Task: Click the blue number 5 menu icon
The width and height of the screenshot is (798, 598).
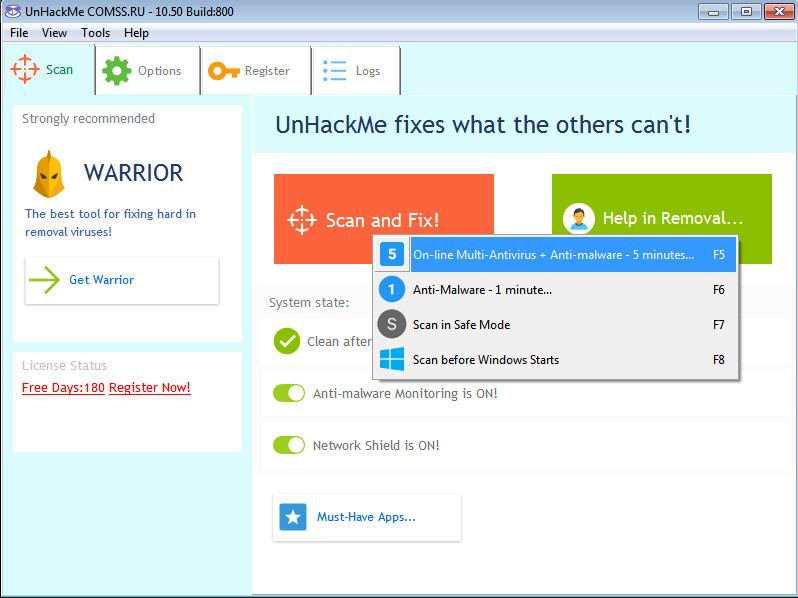Action: click(392, 254)
